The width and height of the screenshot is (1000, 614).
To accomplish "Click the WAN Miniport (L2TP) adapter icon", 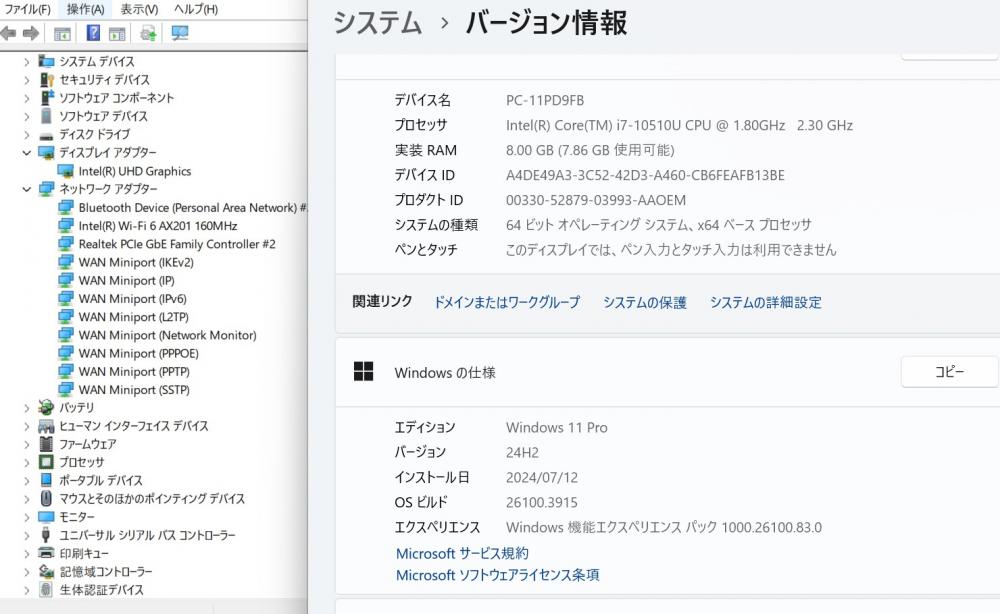I will (x=65, y=316).
